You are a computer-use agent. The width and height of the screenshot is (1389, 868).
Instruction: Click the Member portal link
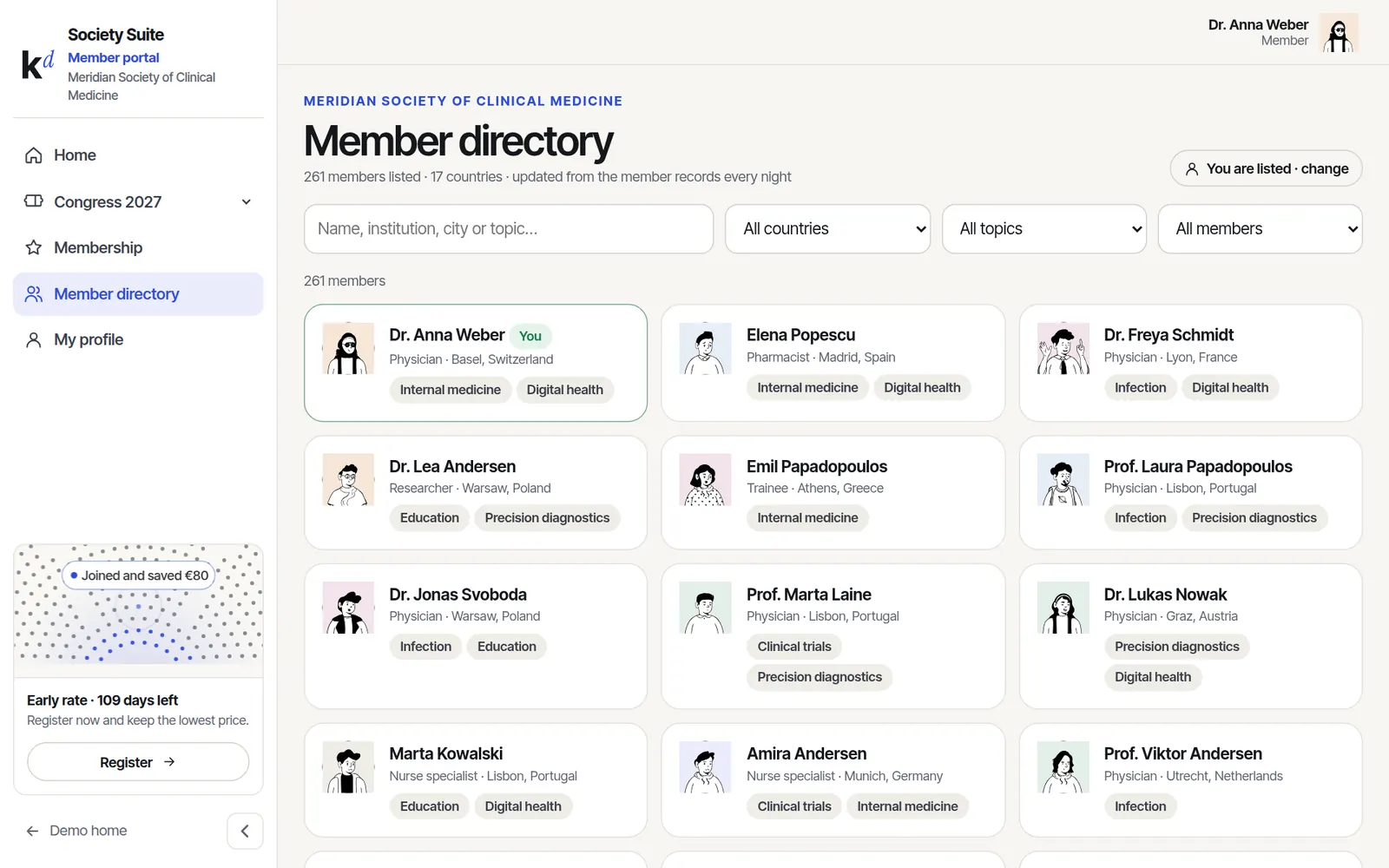tap(114, 57)
